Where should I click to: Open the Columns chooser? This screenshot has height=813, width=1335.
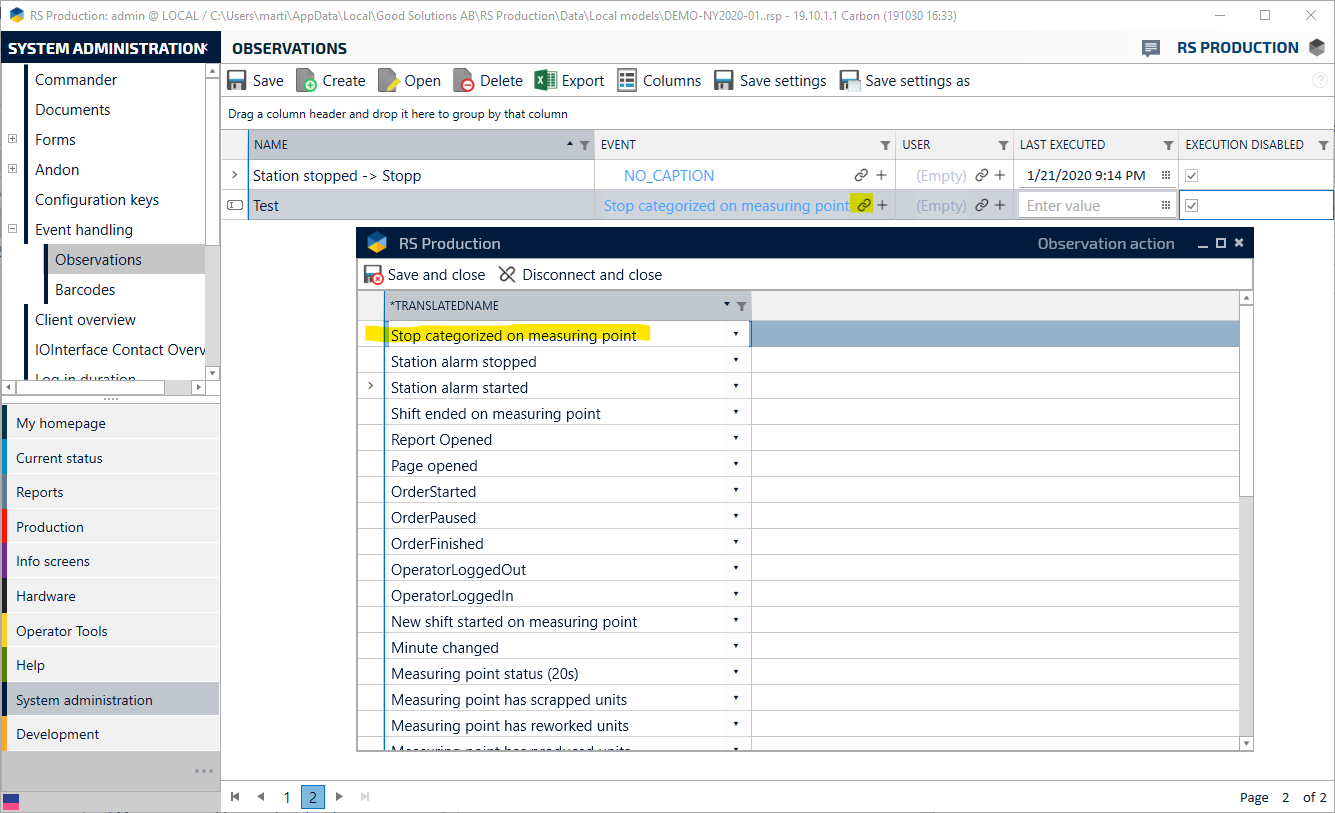[x=627, y=81]
